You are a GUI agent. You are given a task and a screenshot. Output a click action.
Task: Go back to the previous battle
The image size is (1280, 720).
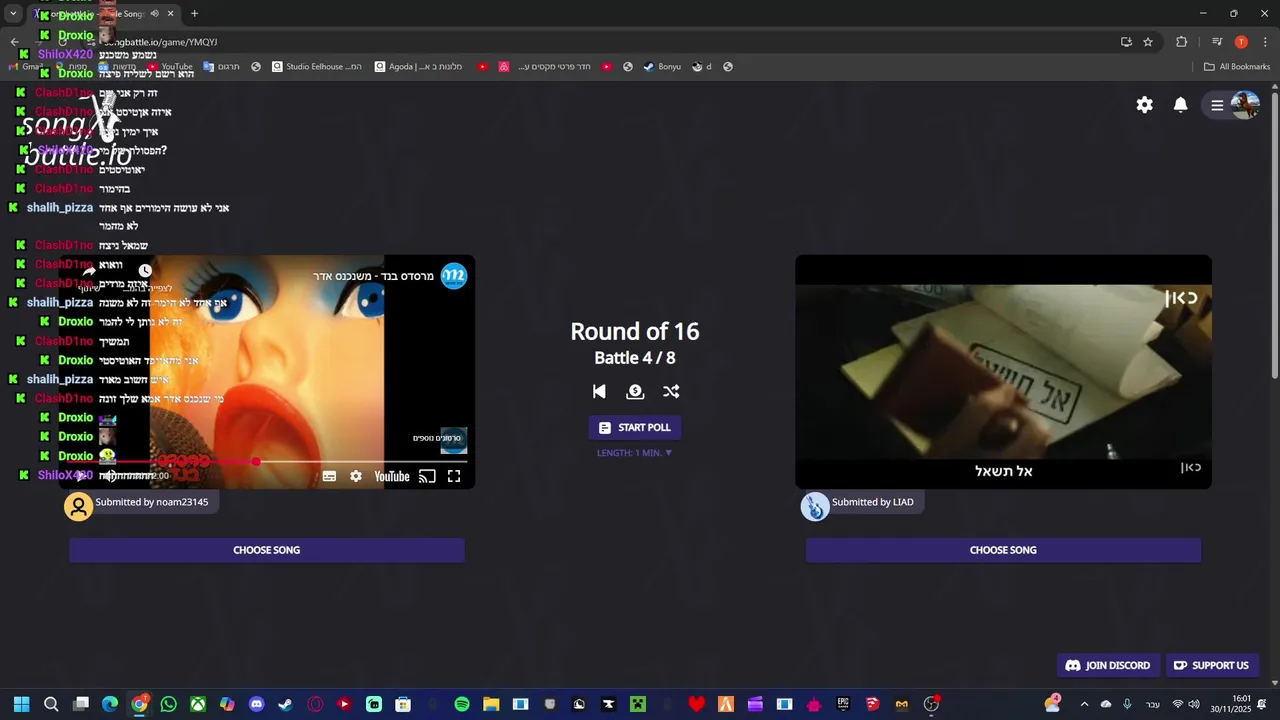(599, 392)
